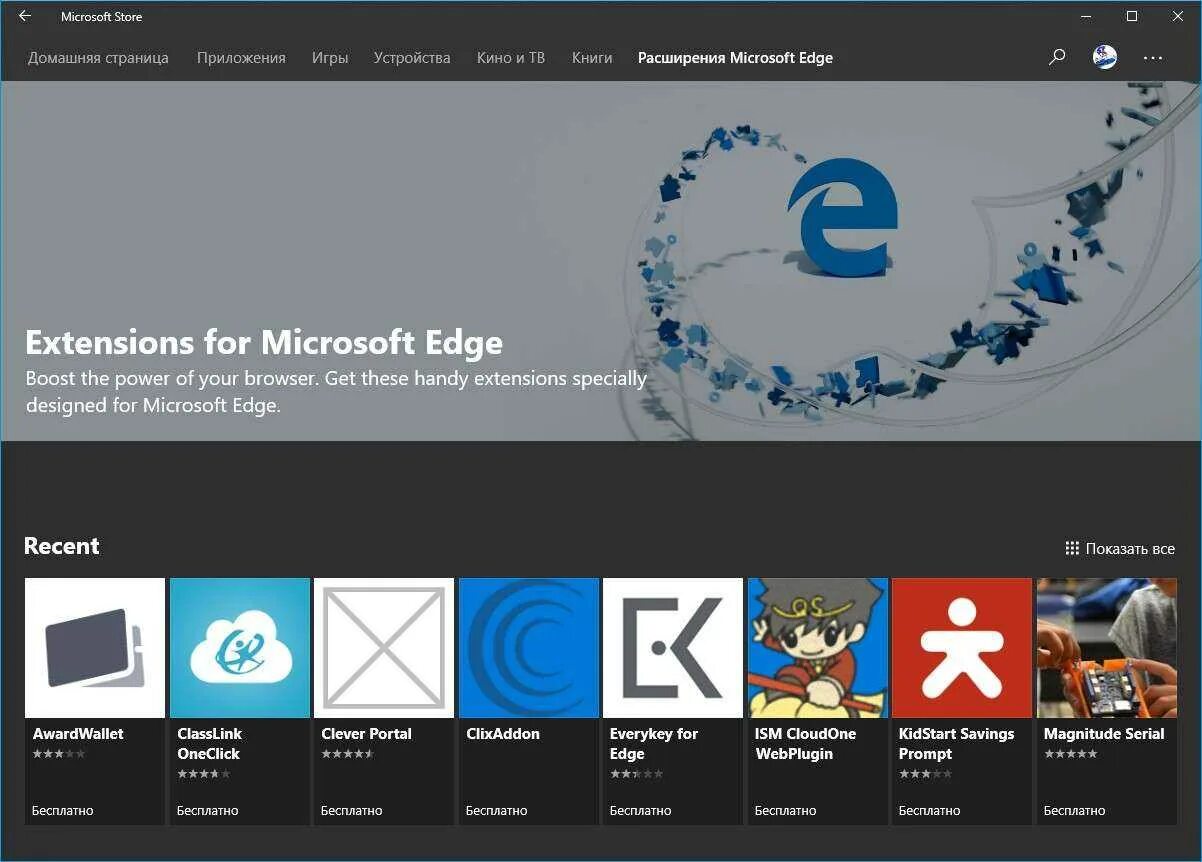Open the KidStart Savings Prompt icon

[x=962, y=648]
